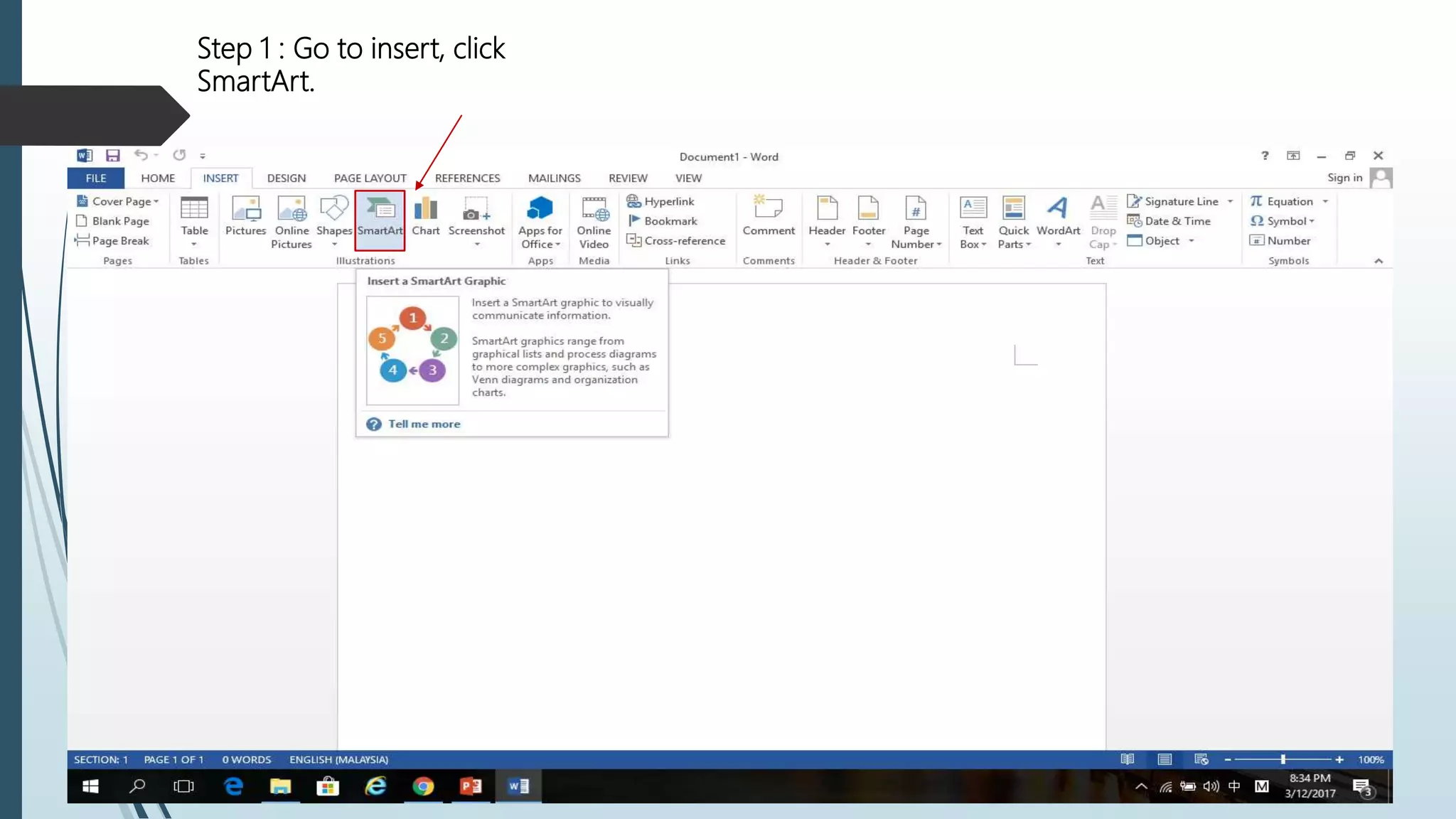Insert a Hyperlink
Image resolution: width=1456 pixels, height=819 pixels.
(x=660, y=201)
